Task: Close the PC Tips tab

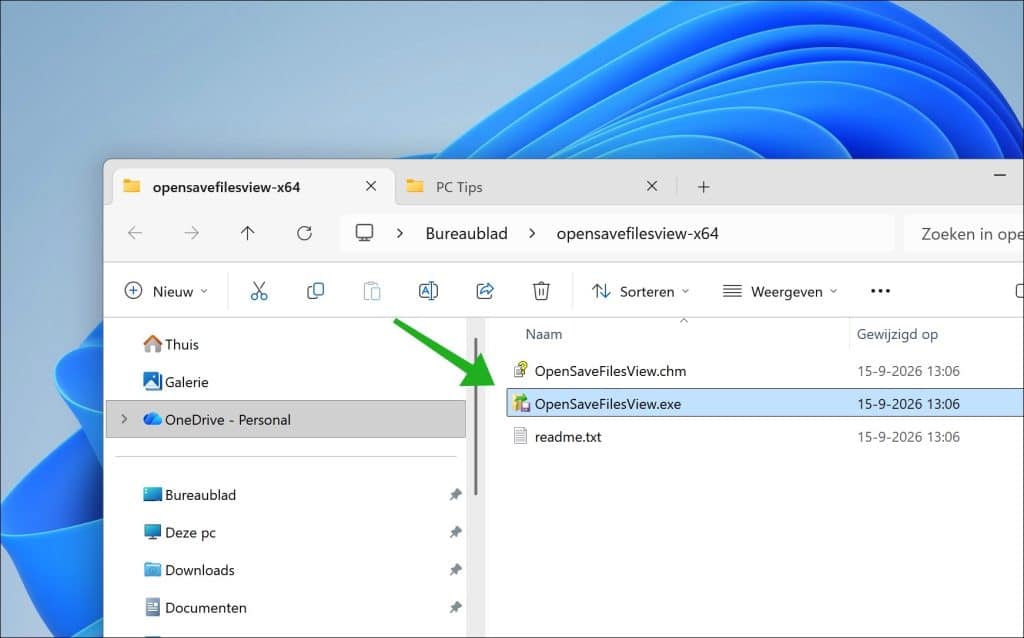Action: (x=652, y=186)
